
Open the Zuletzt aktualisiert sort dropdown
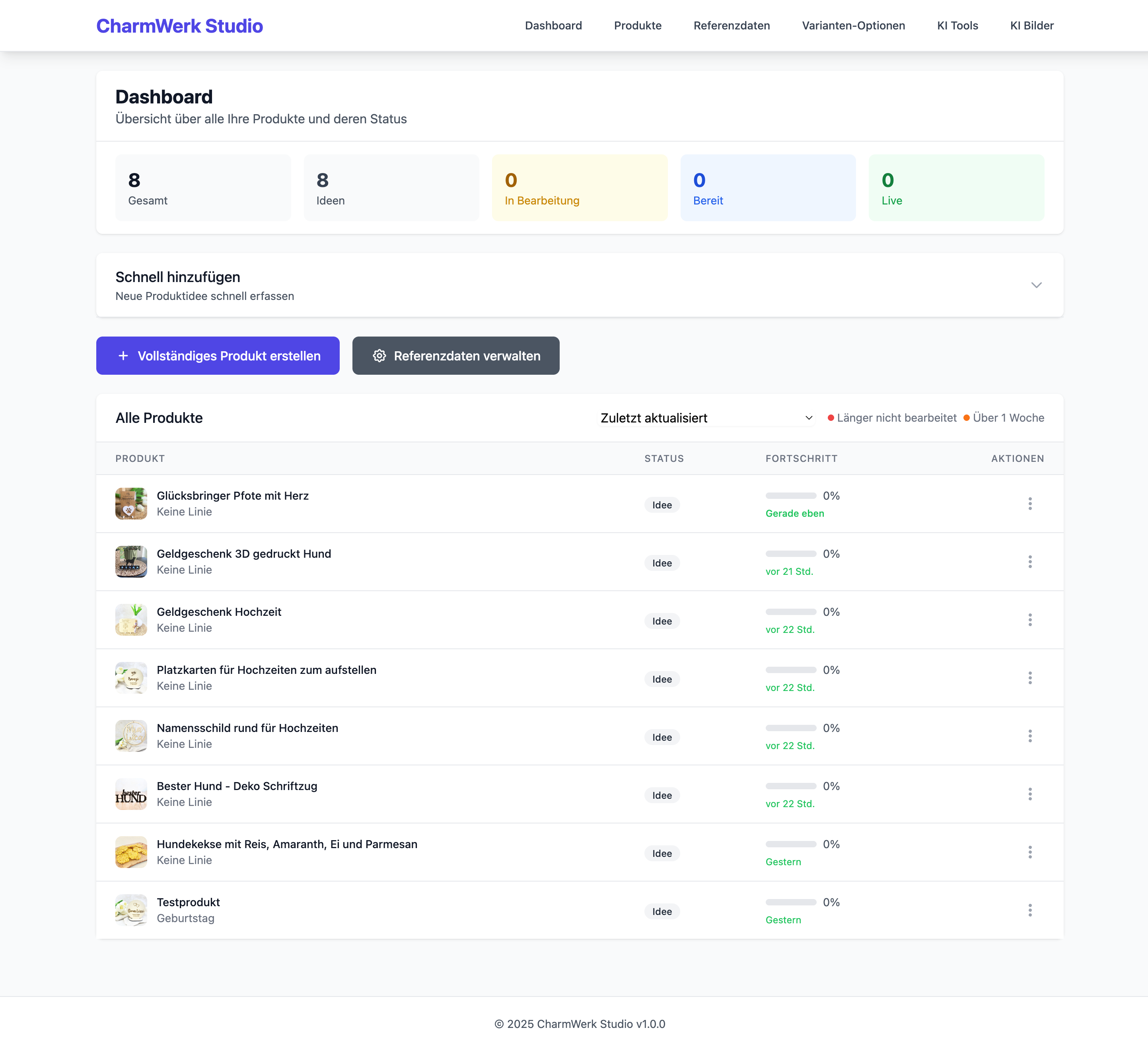[706, 418]
